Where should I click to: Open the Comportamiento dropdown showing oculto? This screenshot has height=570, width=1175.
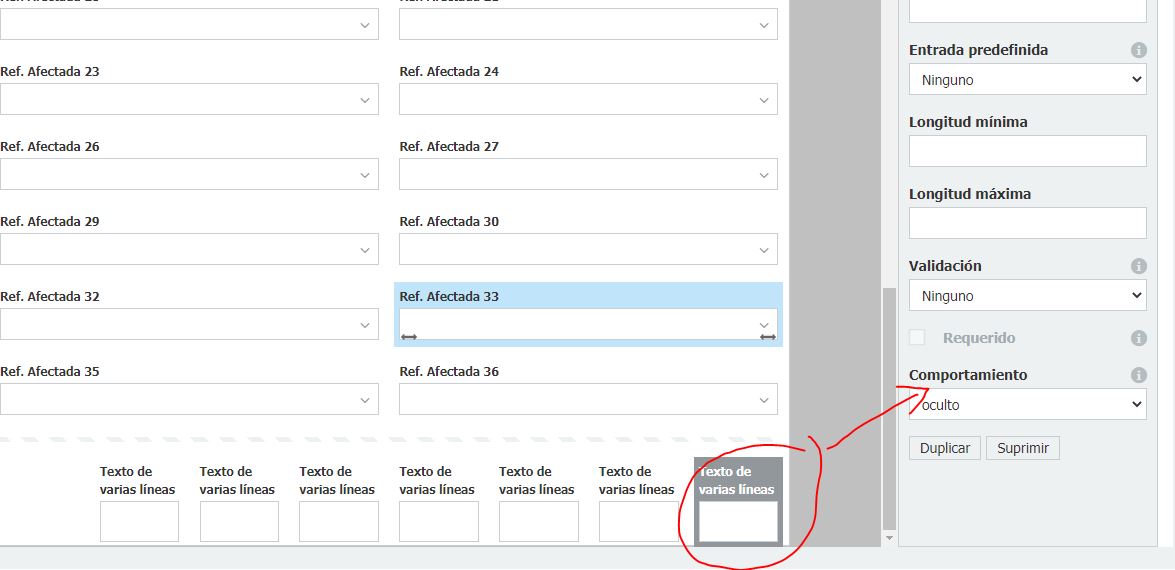pos(1027,404)
